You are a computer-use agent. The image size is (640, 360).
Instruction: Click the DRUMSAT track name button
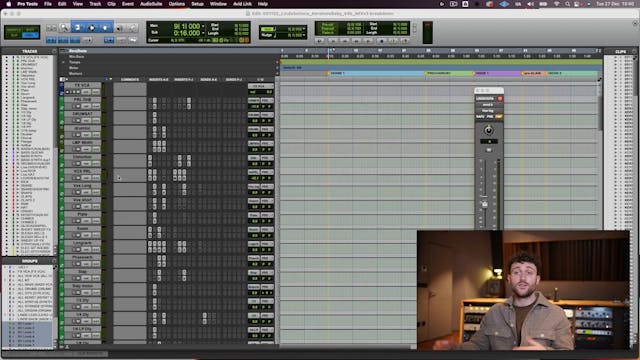point(82,114)
